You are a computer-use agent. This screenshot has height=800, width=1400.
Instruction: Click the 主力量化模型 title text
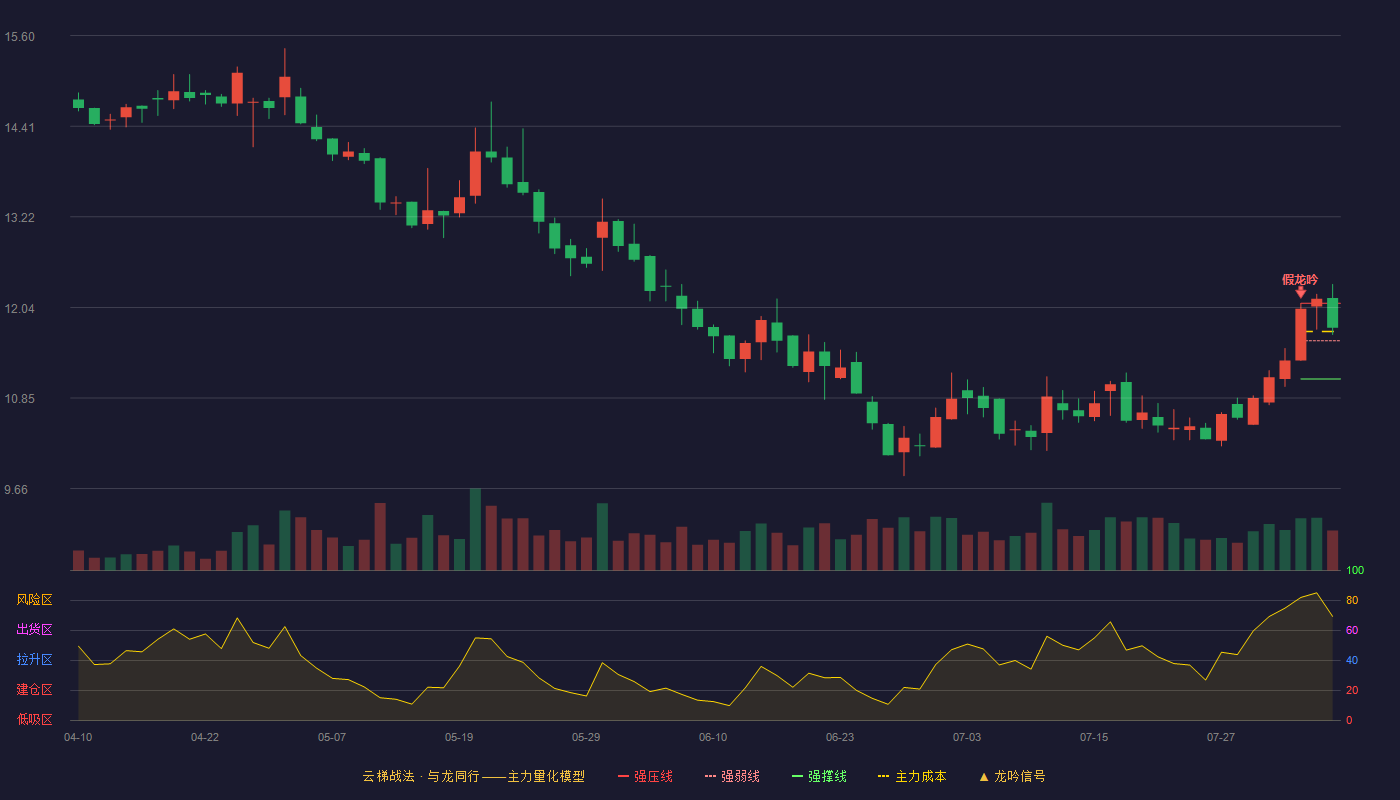546,776
